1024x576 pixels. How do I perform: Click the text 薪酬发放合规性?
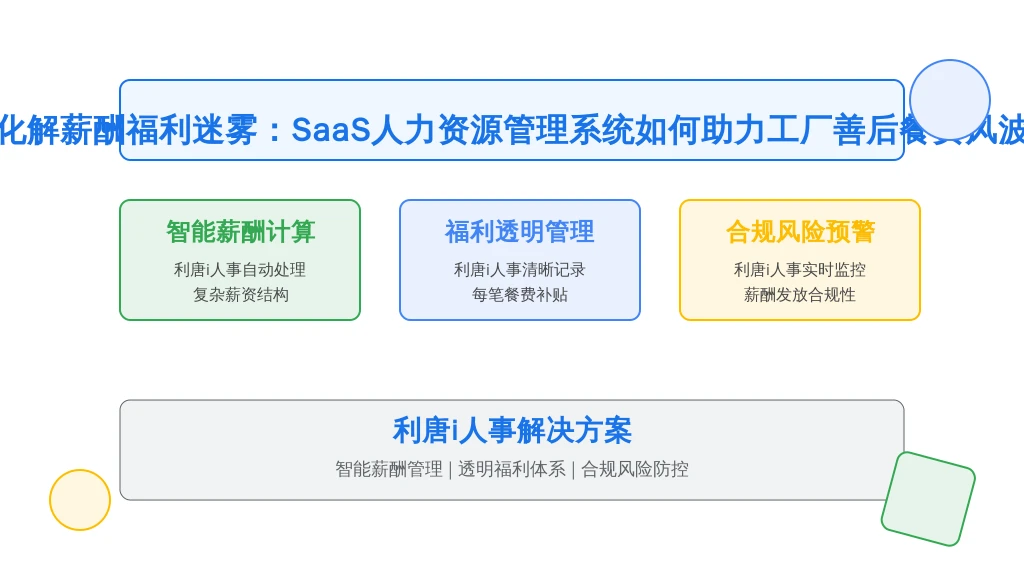(x=800, y=295)
